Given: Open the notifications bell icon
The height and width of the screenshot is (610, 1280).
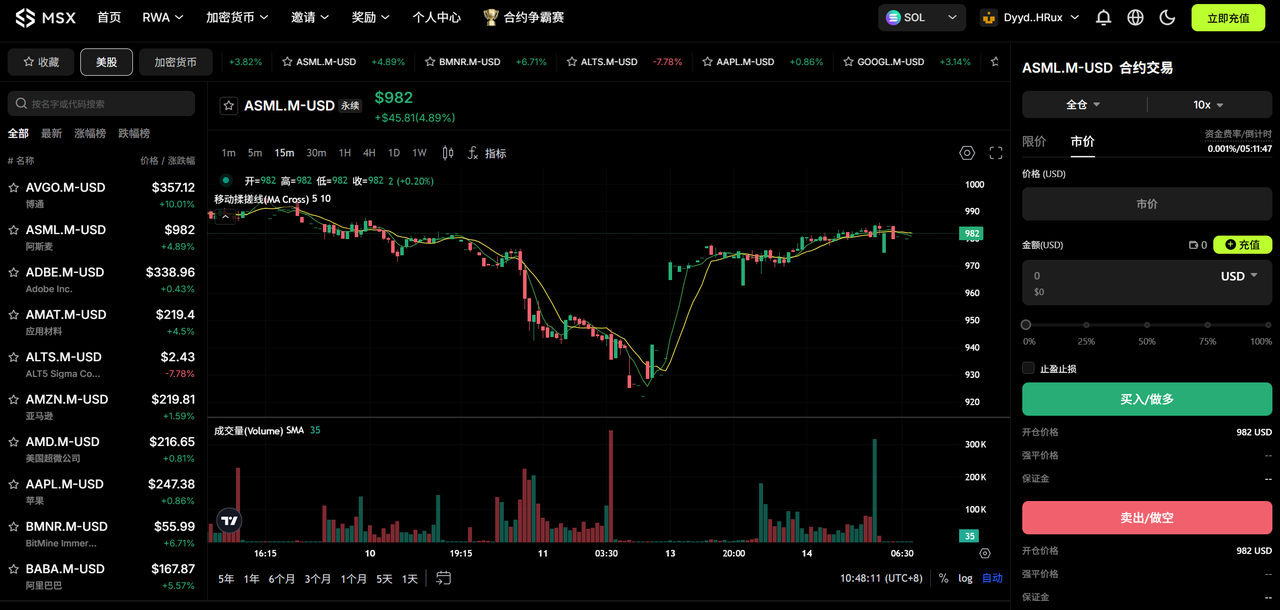Looking at the screenshot, I should click(x=1103, y=17).
